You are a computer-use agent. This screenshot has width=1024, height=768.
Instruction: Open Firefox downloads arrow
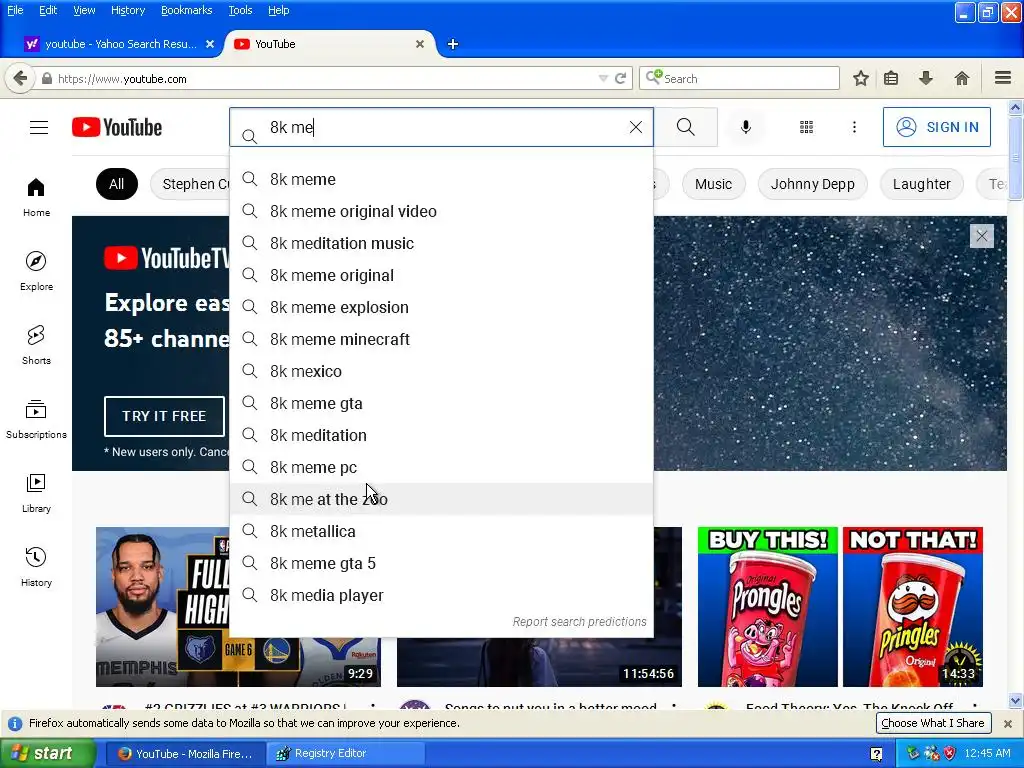925,78
